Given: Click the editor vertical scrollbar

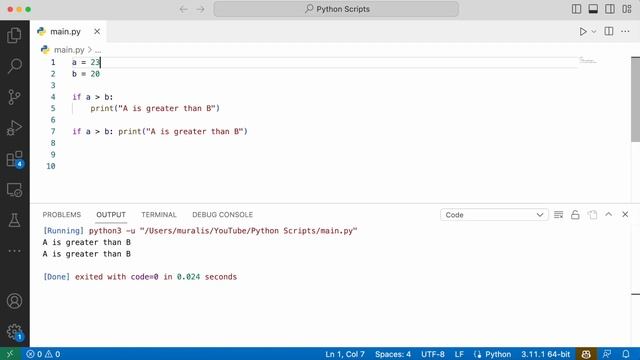Looking at the screenshot, I should tap(635, 99).
